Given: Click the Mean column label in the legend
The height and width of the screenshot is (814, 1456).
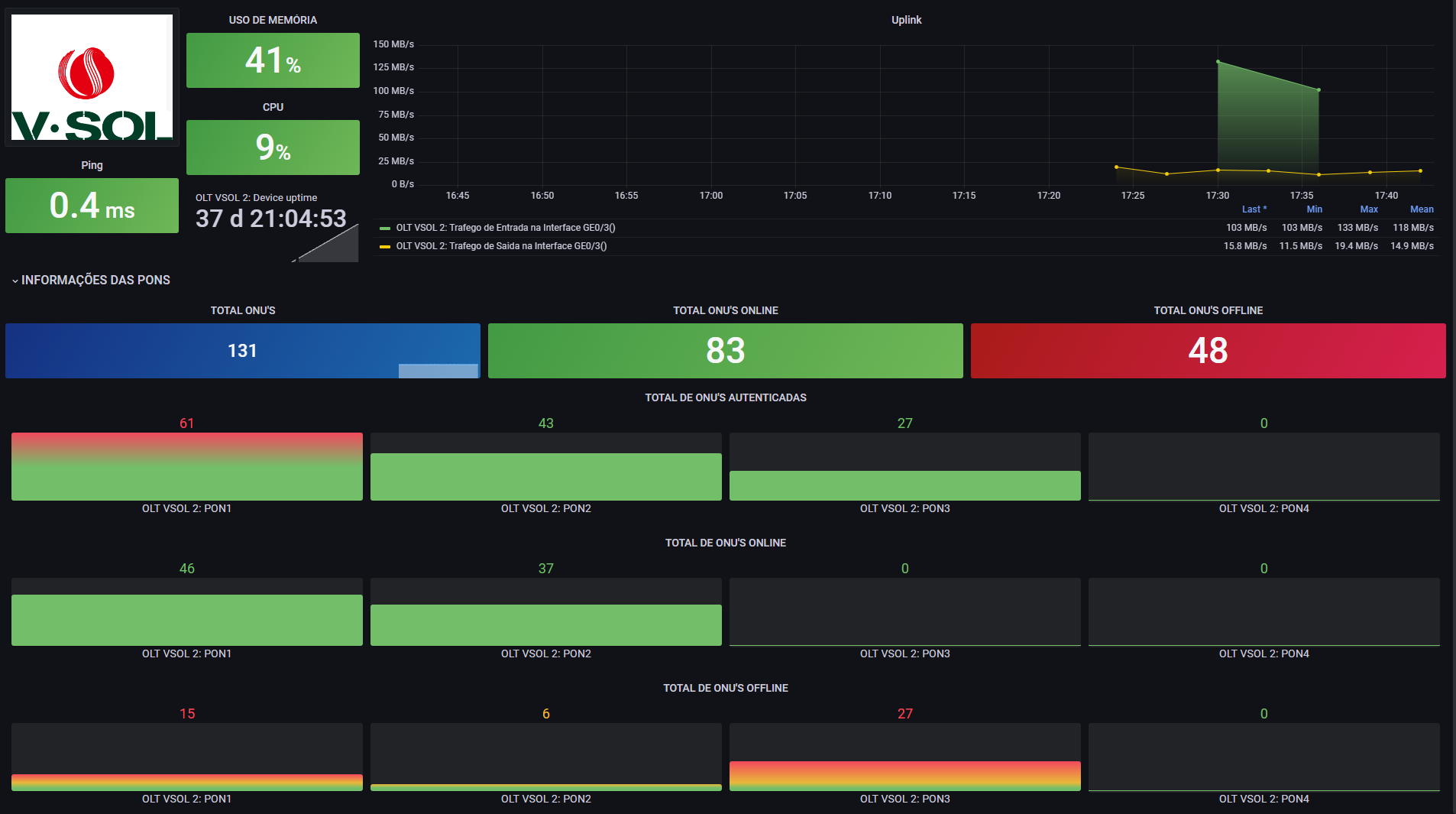Looking at the screenshot, I should (x=1422, y=209).
